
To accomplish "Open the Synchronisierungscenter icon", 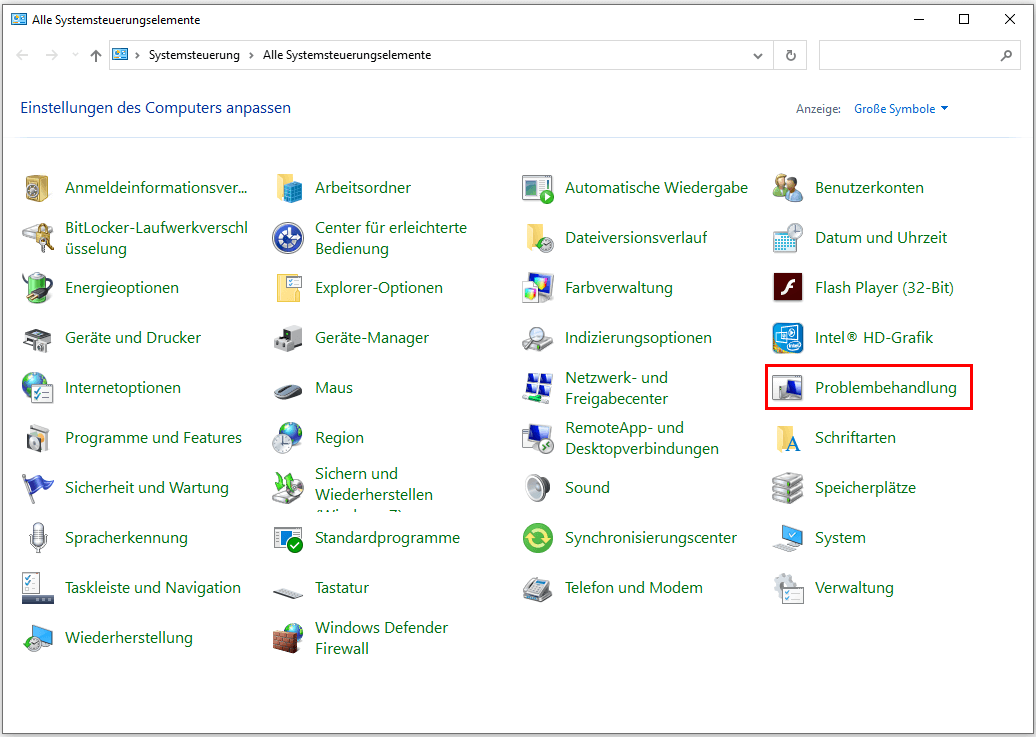I will [538, 538].
